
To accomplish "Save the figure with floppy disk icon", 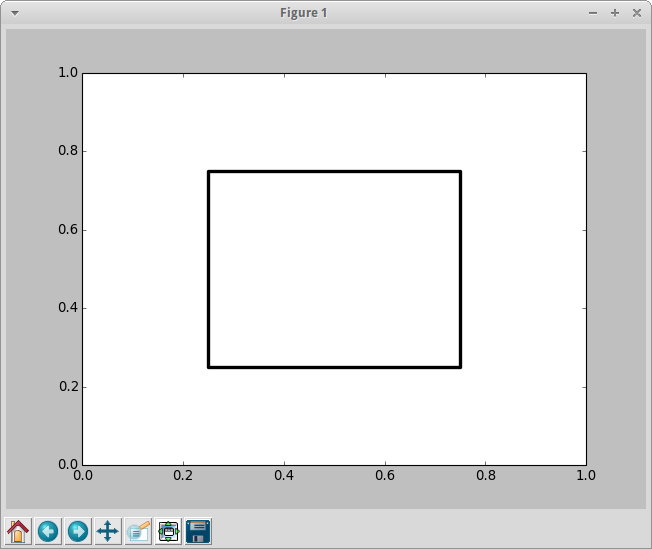I will point(198,531).
